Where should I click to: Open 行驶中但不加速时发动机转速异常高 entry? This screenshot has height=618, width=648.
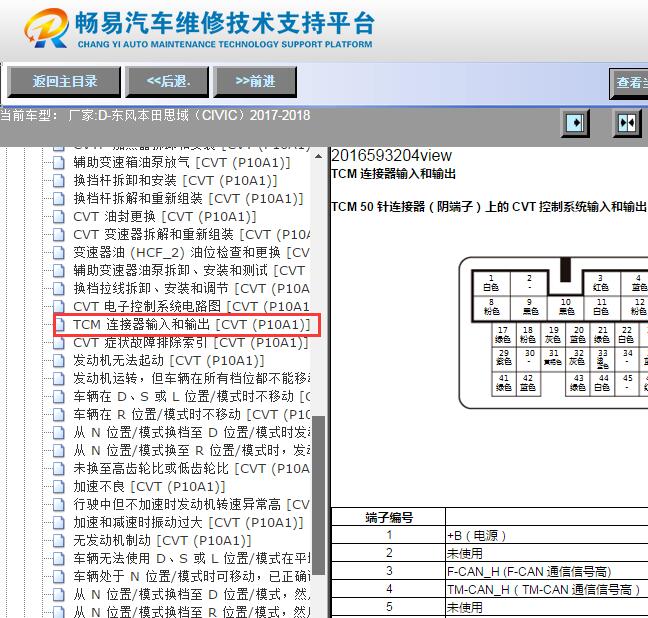click(191, 505)
